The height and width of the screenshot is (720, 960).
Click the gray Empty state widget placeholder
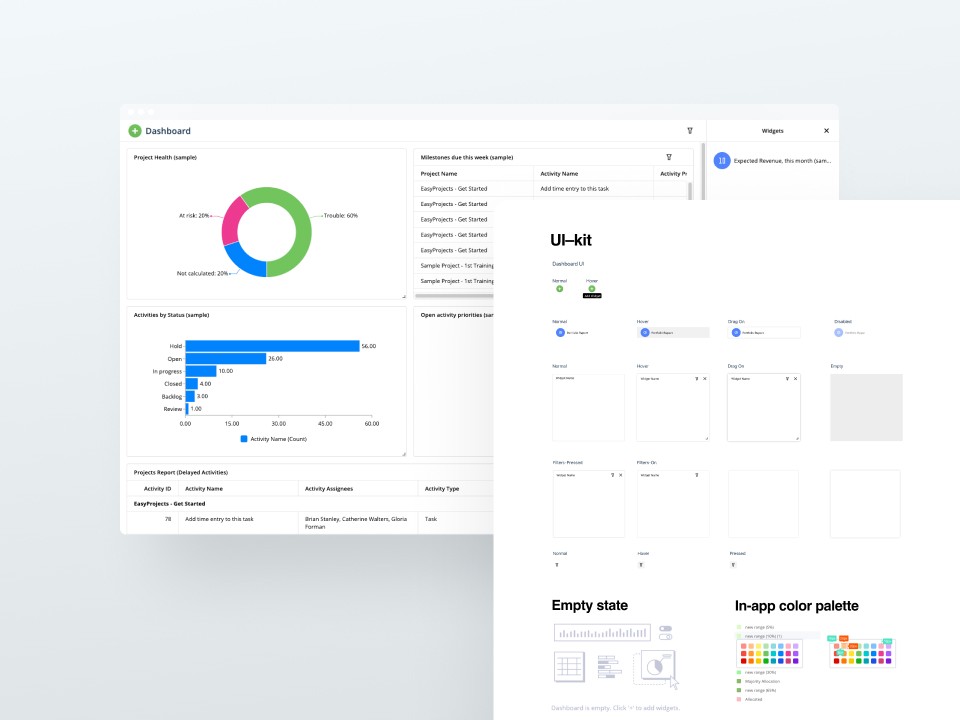(x=866, y=408)
